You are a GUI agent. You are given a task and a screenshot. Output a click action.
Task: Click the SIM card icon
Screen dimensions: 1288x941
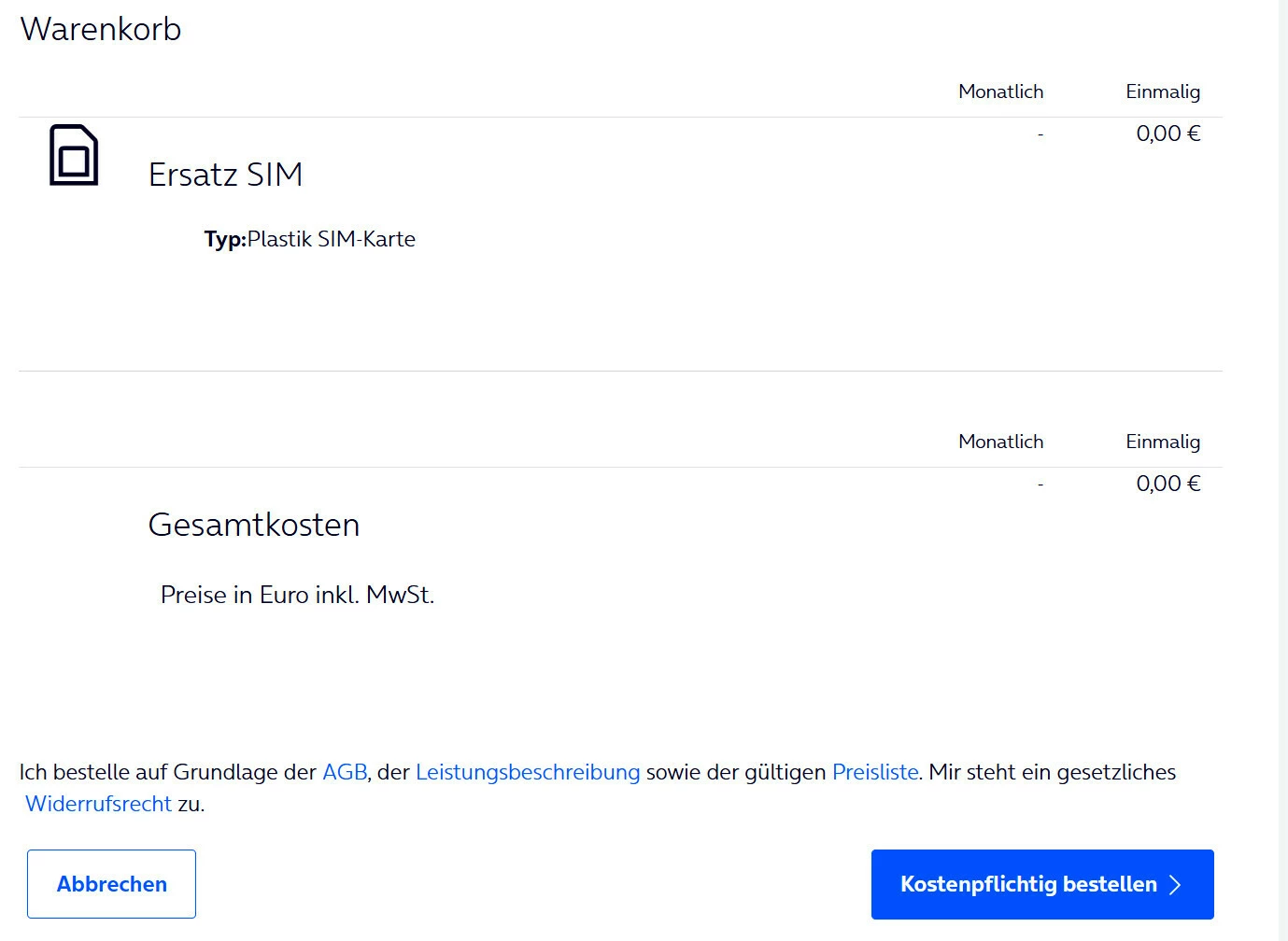pos(74,155)
